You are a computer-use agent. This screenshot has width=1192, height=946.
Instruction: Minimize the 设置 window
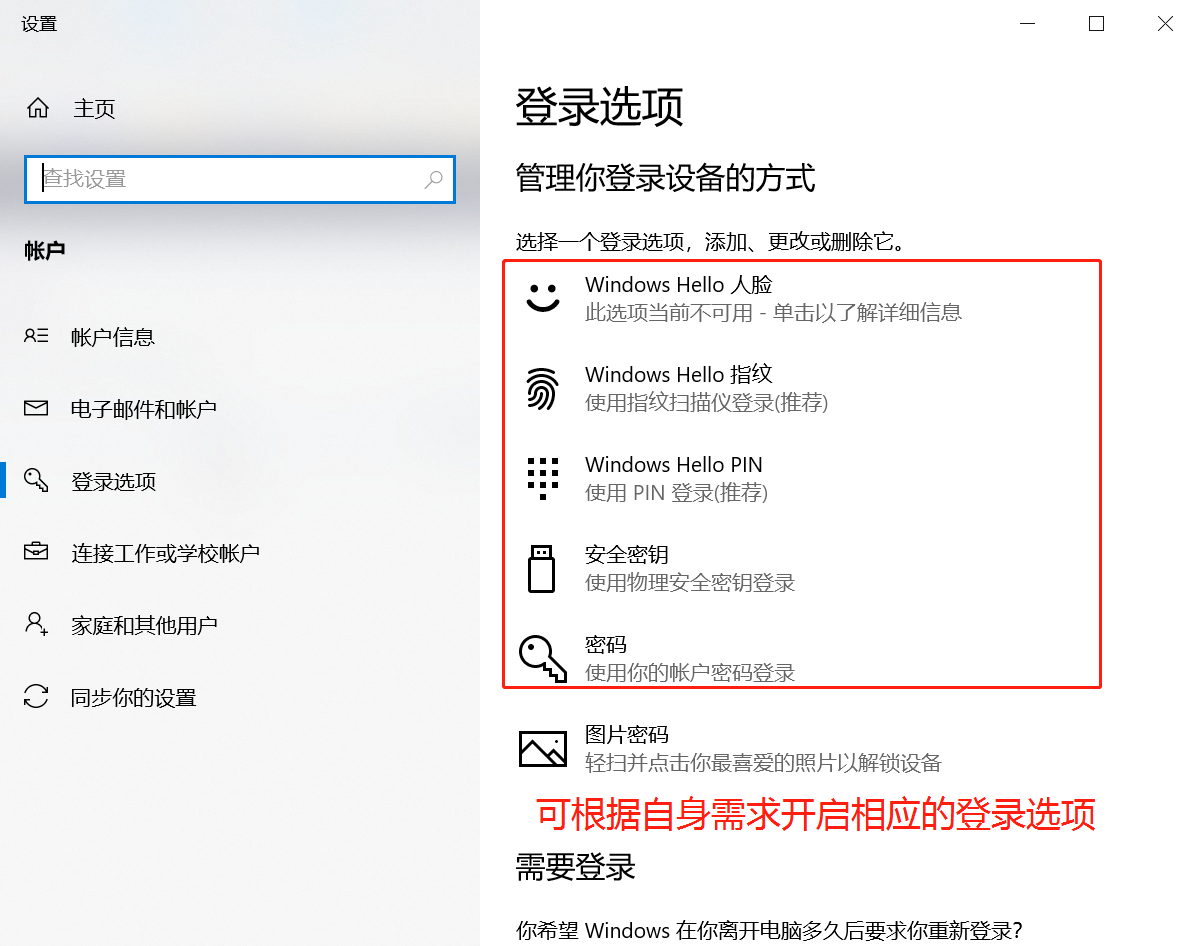click(x=1028, y=24)
